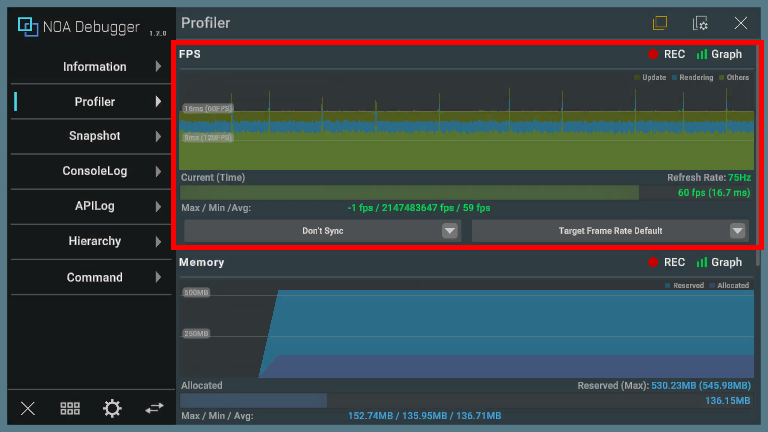Click the grid menu icon at bottom

pos(70,408)
